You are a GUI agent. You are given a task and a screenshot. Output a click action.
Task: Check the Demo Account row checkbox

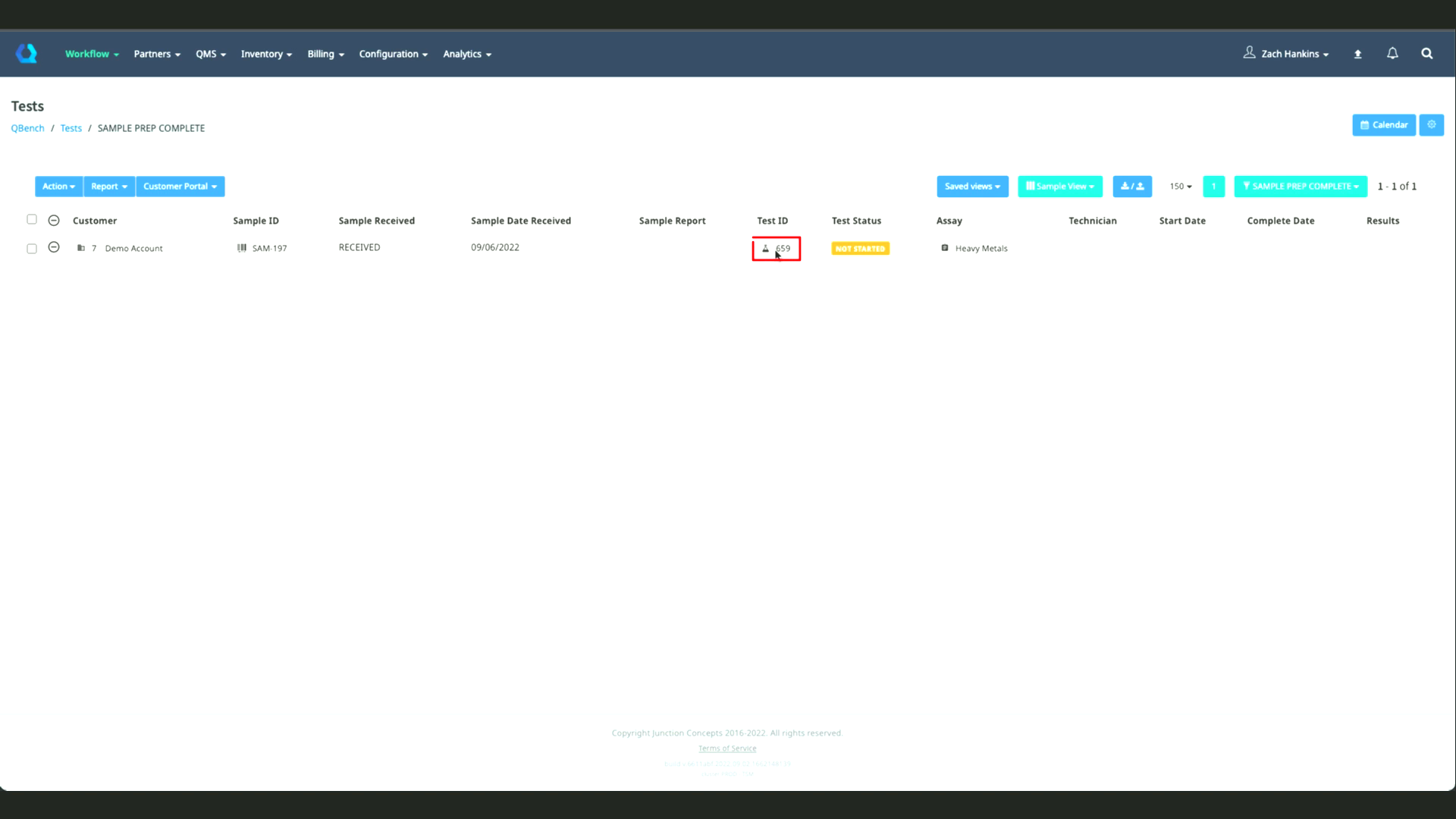32,249
